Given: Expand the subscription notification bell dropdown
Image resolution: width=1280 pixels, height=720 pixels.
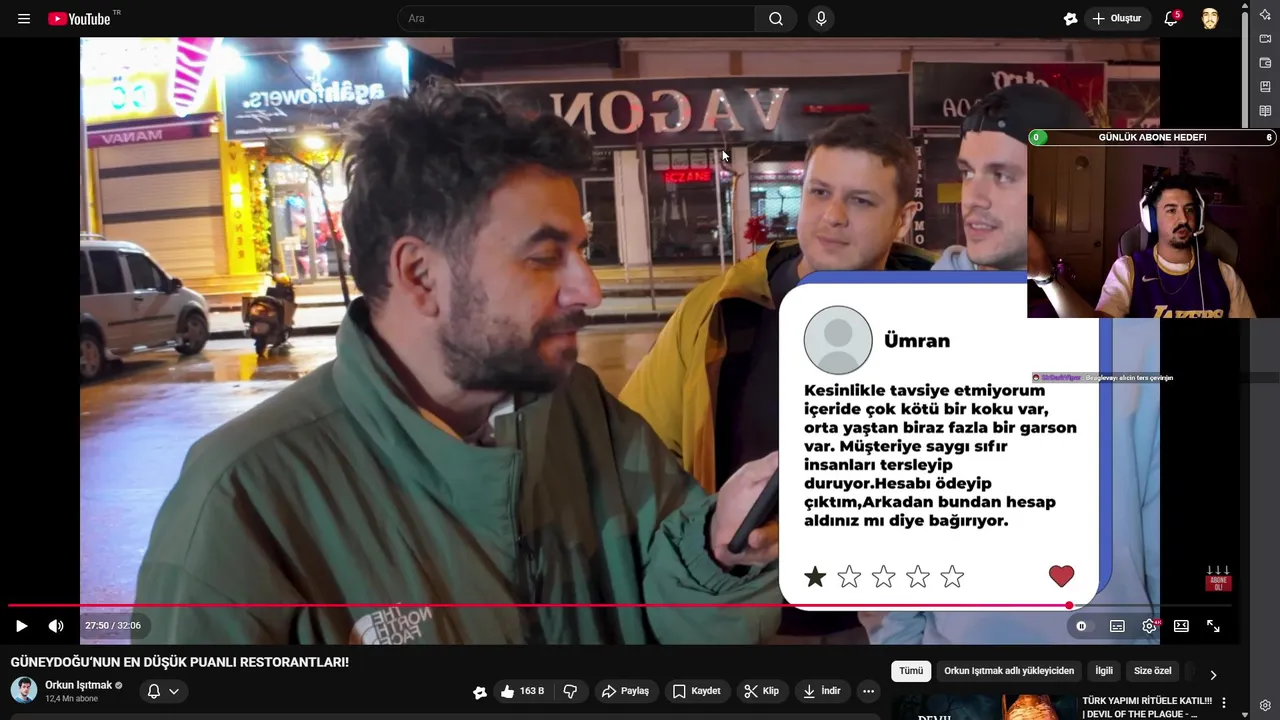Looking at the screenshot, I should (163, 691).
